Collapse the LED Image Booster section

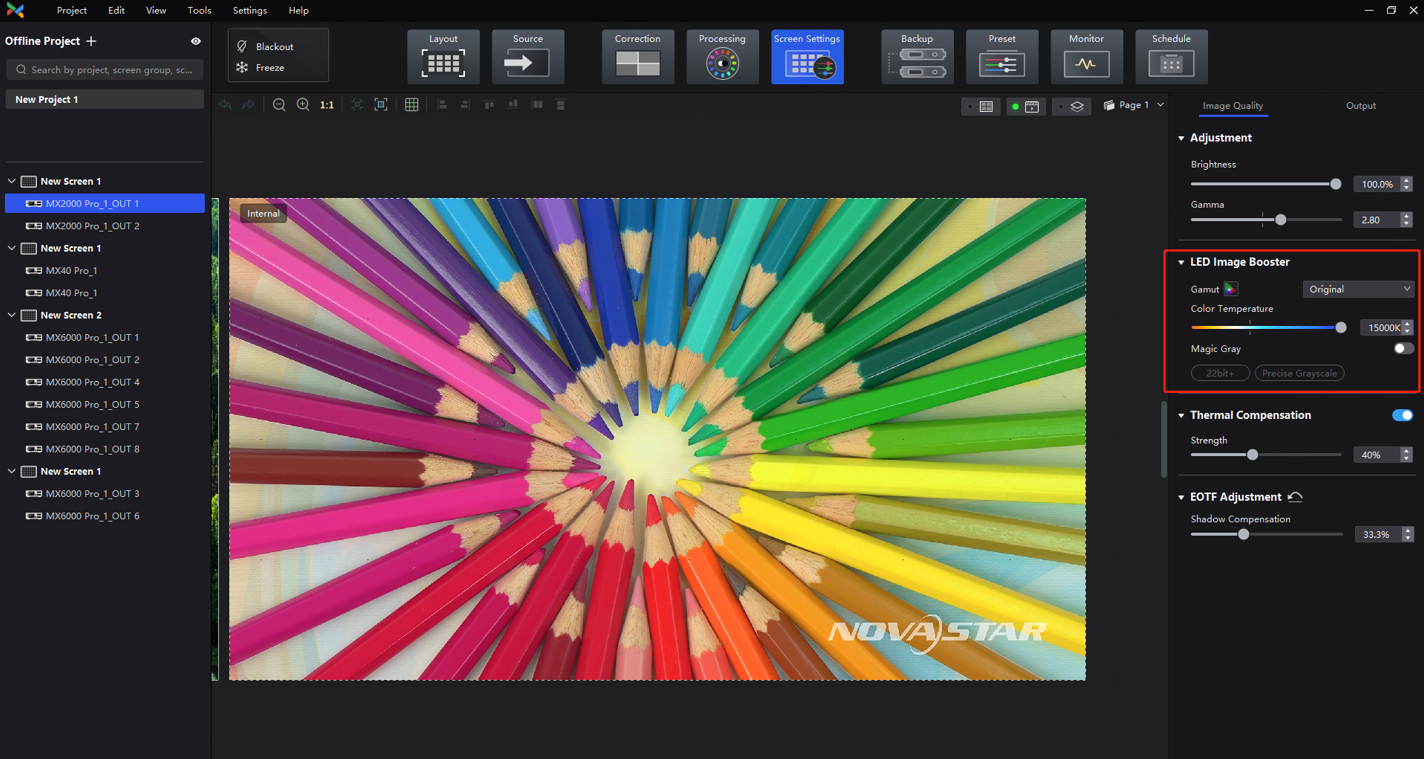click(x=1181, y=262)
